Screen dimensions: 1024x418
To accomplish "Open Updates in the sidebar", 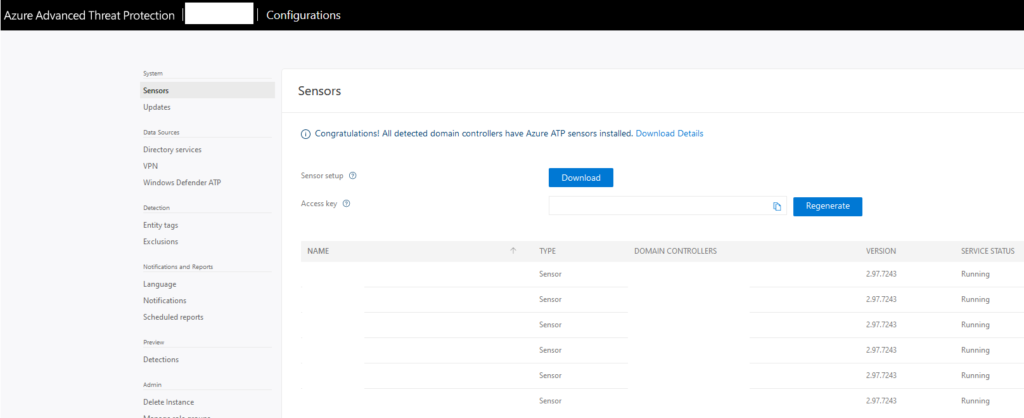I will click(x=157, y=107).
